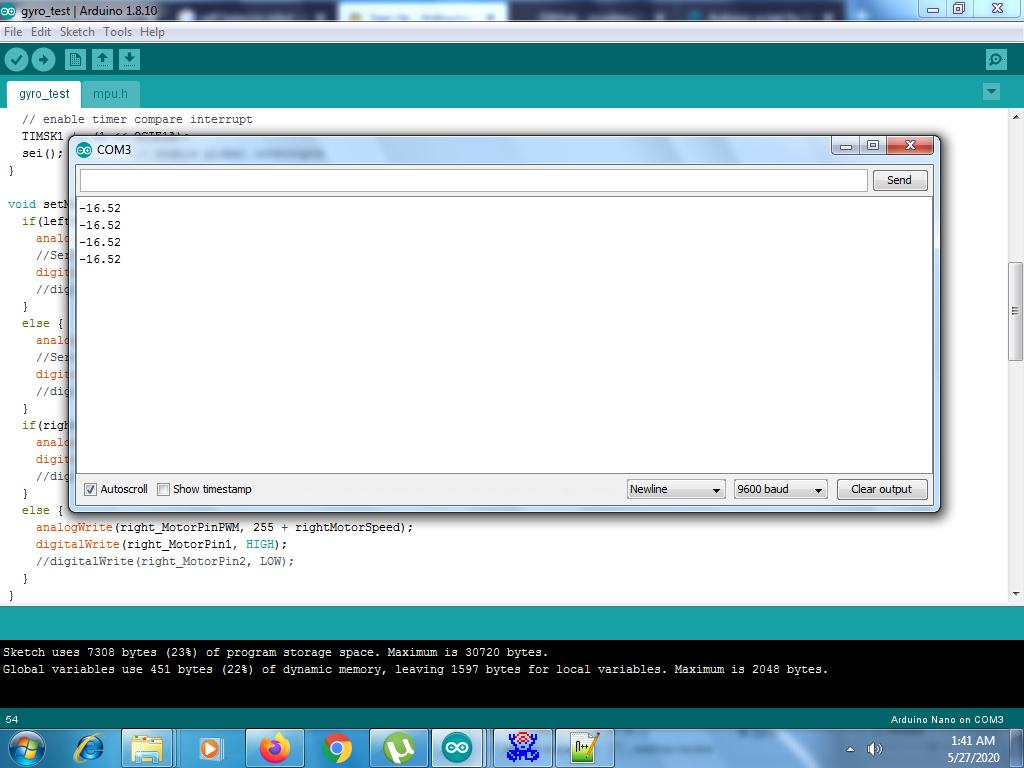Open the Windows Start orb
Viewport: 1024px width, 768px height.
click(26, 748)
